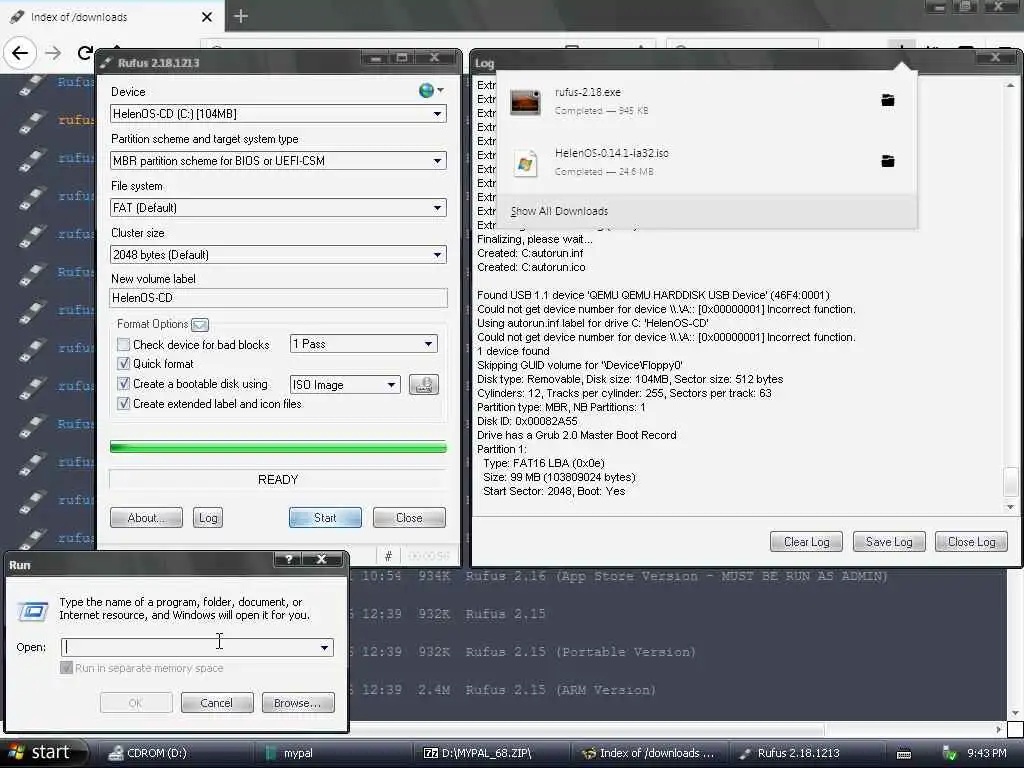Image resolution: width=1024 pixels, height=768 pixels.
Task: Click the READY status text
Action: coord(278,479)
